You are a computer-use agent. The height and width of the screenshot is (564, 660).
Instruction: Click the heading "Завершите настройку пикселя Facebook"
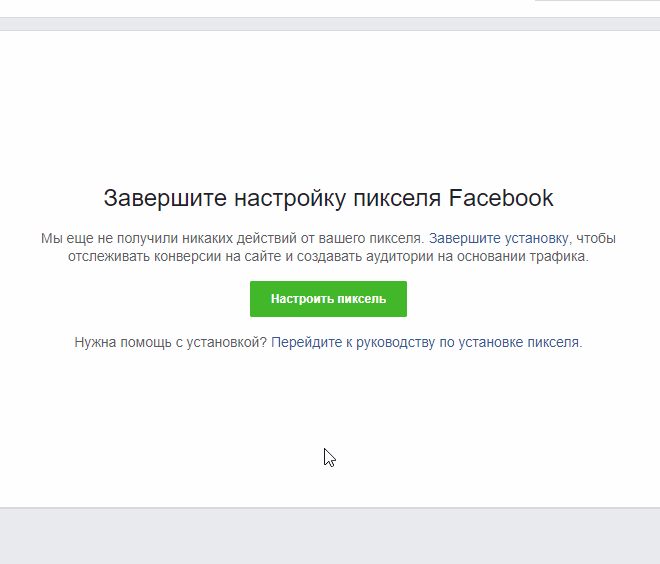328,198
